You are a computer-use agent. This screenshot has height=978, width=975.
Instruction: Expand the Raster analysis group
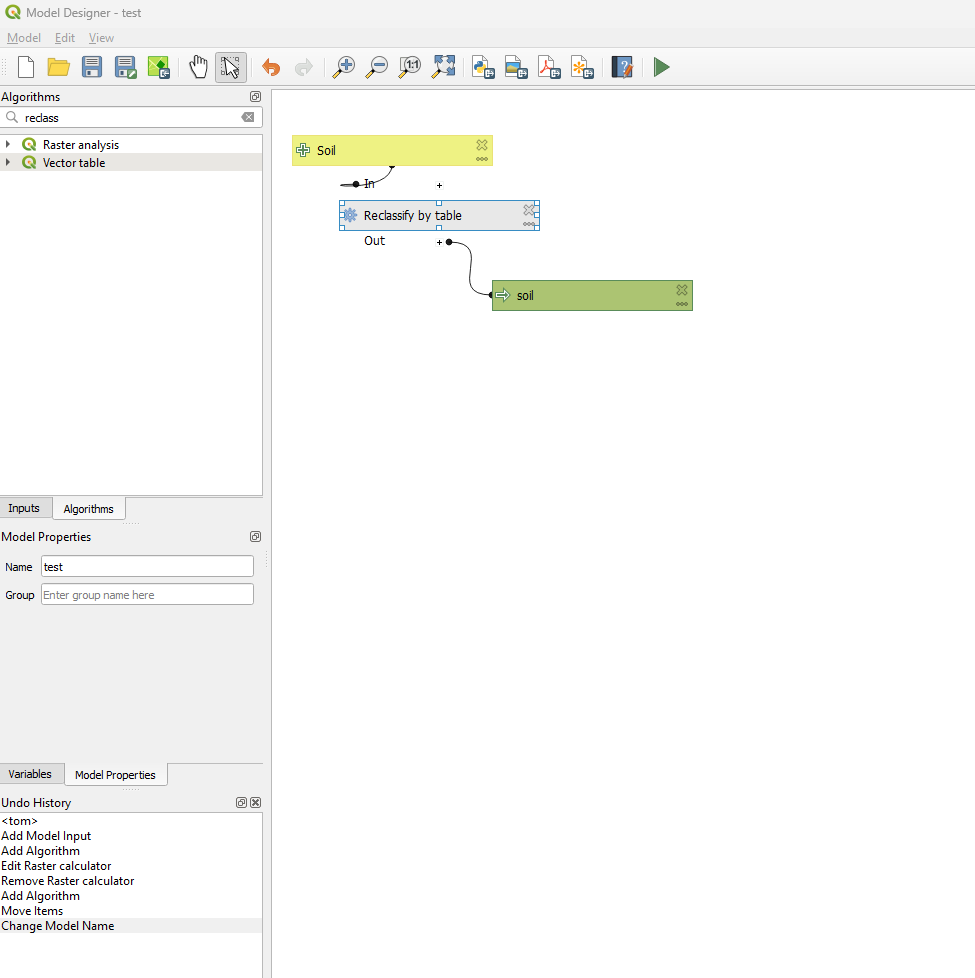tap(10, 144)
